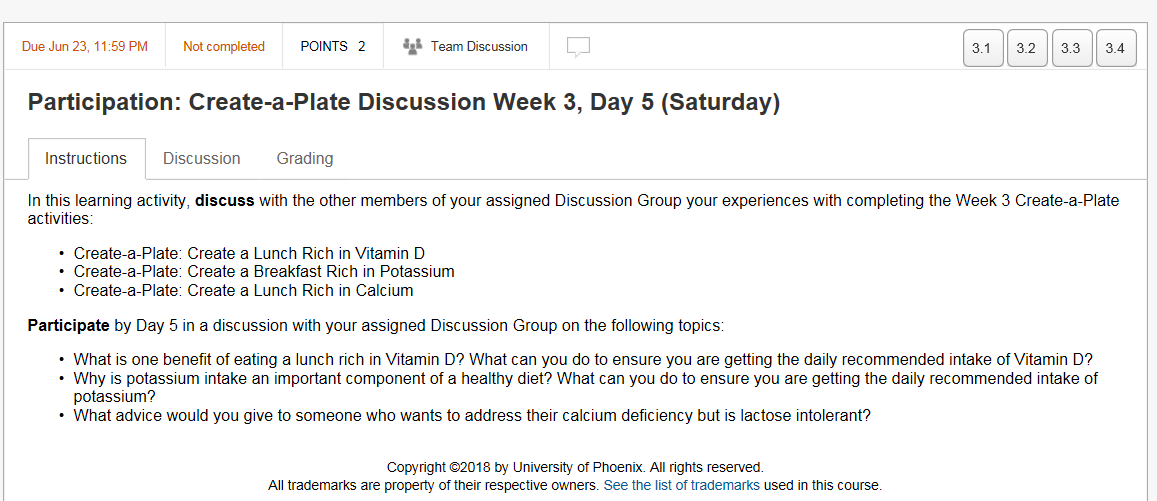Jump to activity 3.2

click(x=1026, y=48)
